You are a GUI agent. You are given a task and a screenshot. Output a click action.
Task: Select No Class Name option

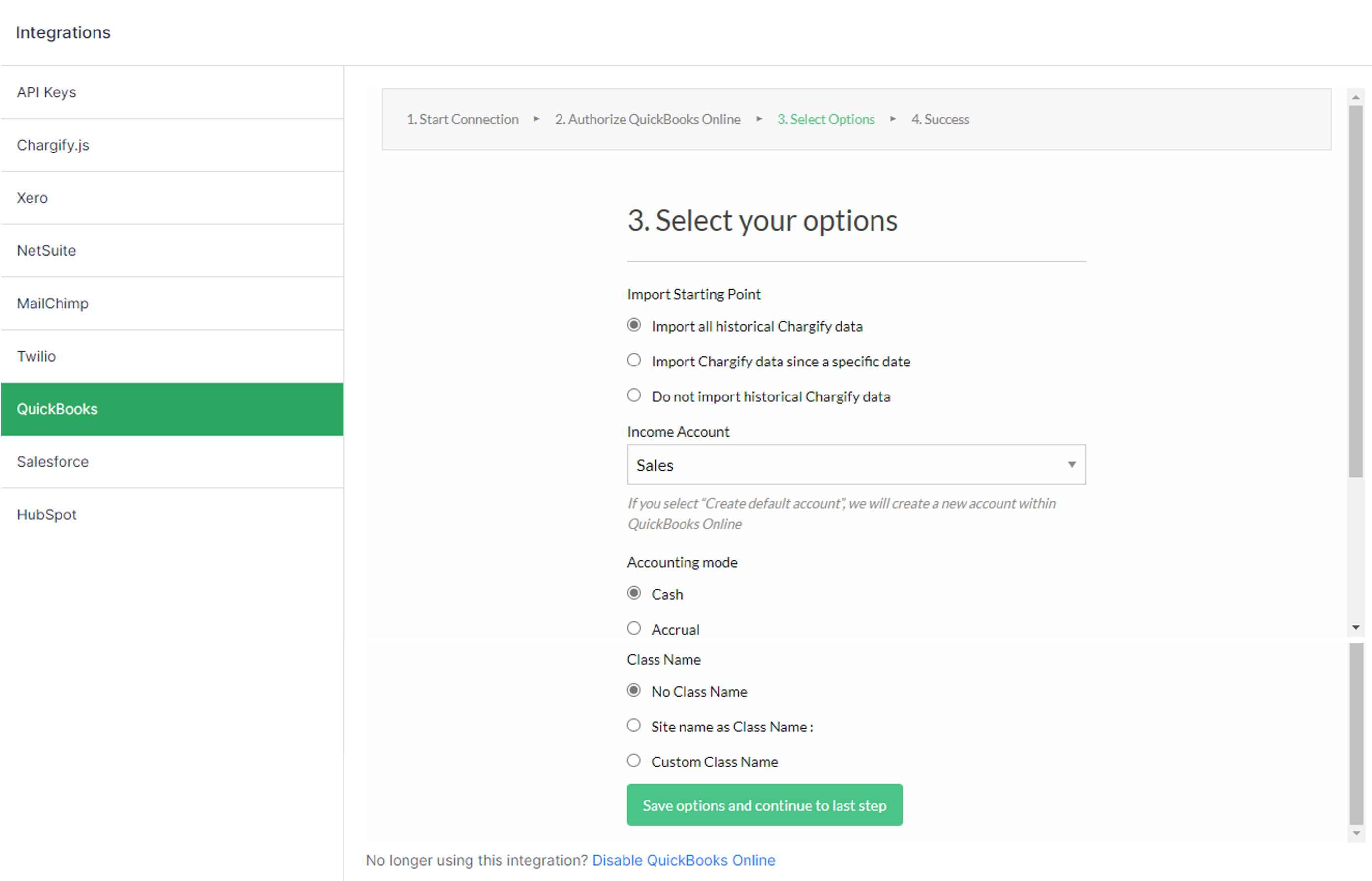click(633, 691)
